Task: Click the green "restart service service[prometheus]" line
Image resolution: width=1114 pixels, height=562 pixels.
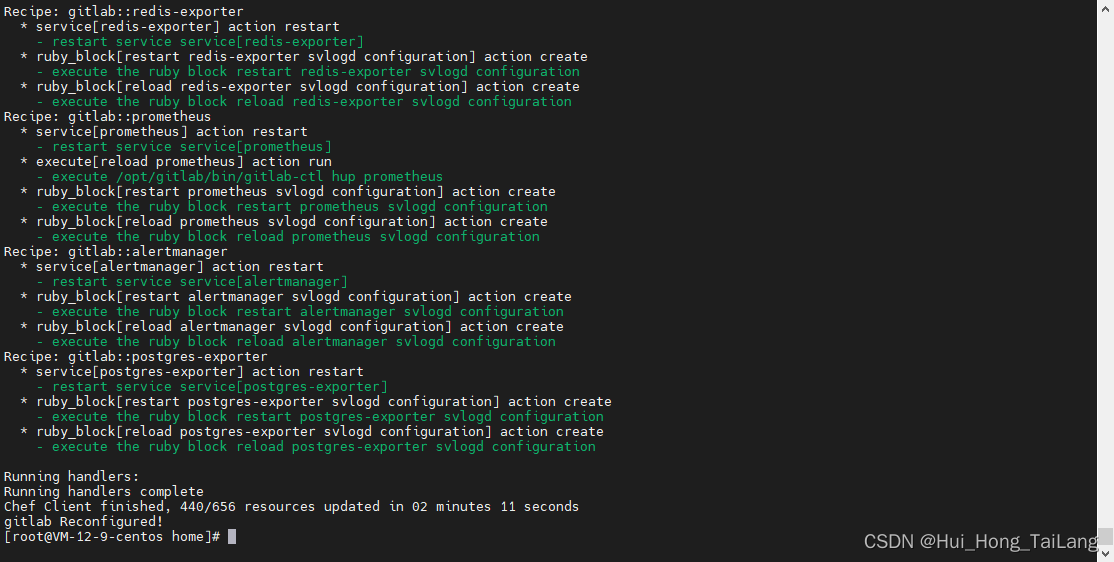Action: (x=191, y=147)
